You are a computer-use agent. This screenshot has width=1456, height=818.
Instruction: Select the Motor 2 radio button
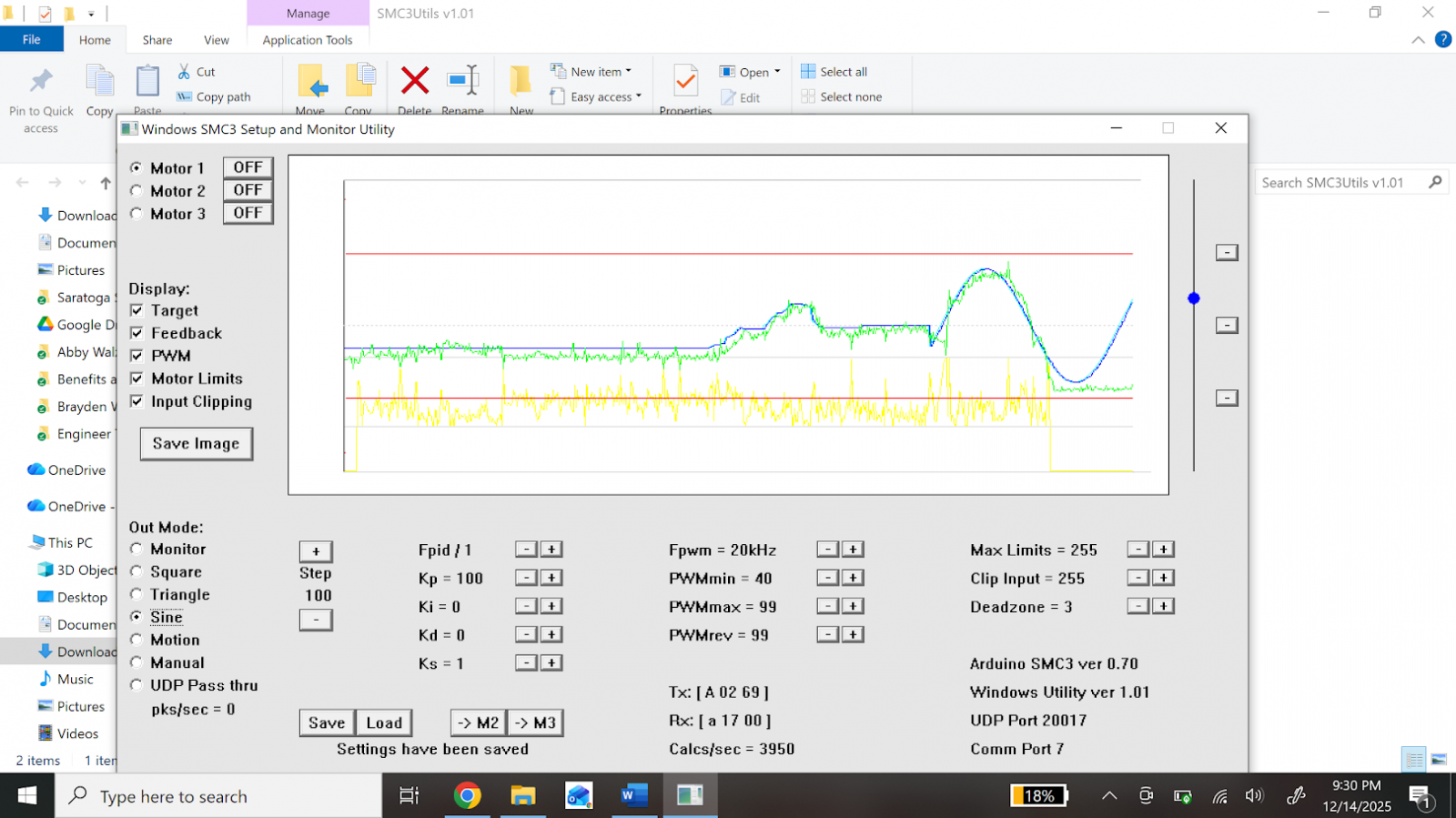pyautogui.click(x=136, y=191)
